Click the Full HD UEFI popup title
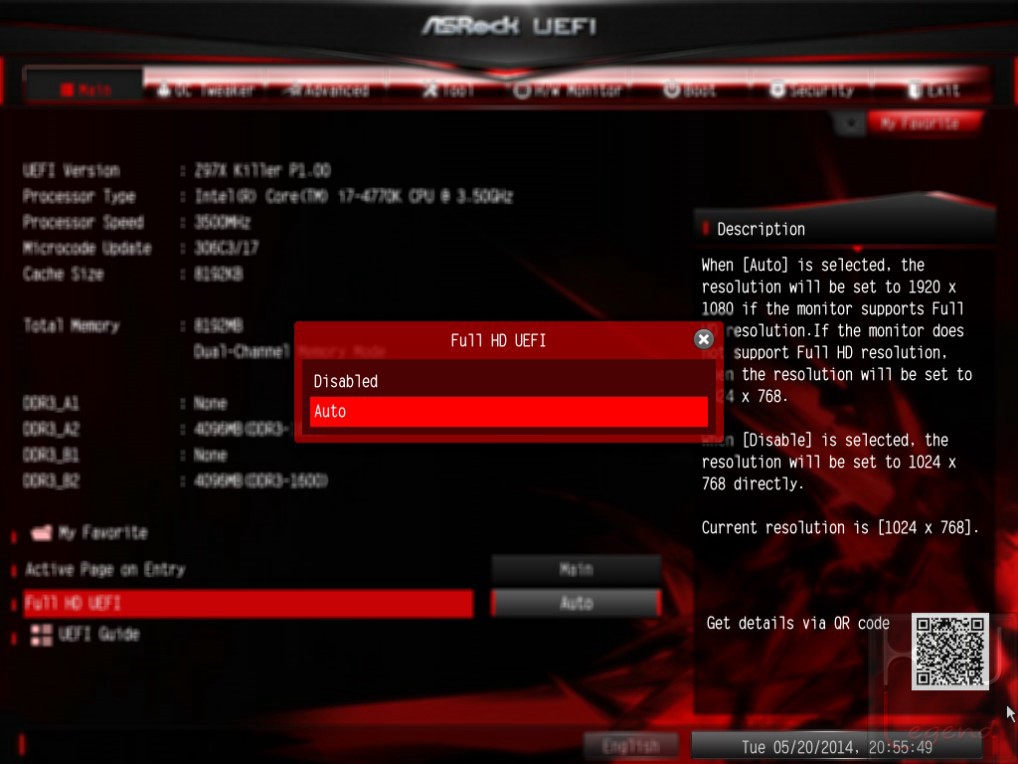This screenshot has width=1018, height=764. (498, 340)
